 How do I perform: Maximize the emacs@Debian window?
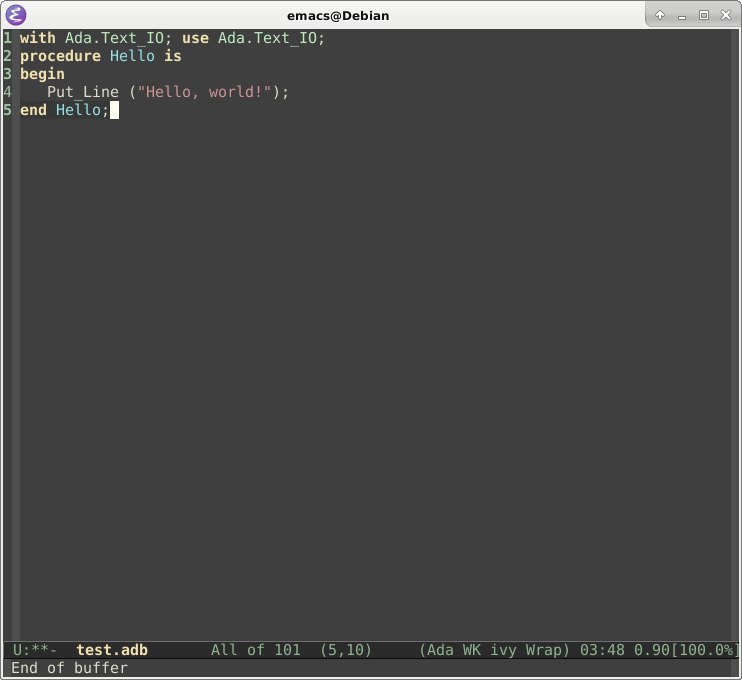coord(704,15)
